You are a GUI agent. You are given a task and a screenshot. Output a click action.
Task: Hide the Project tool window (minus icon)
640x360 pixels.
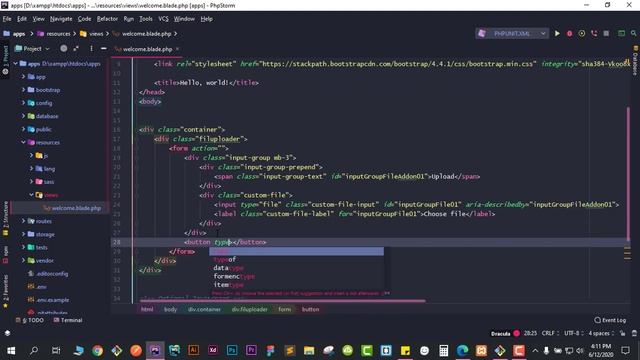tap(104, 49)
